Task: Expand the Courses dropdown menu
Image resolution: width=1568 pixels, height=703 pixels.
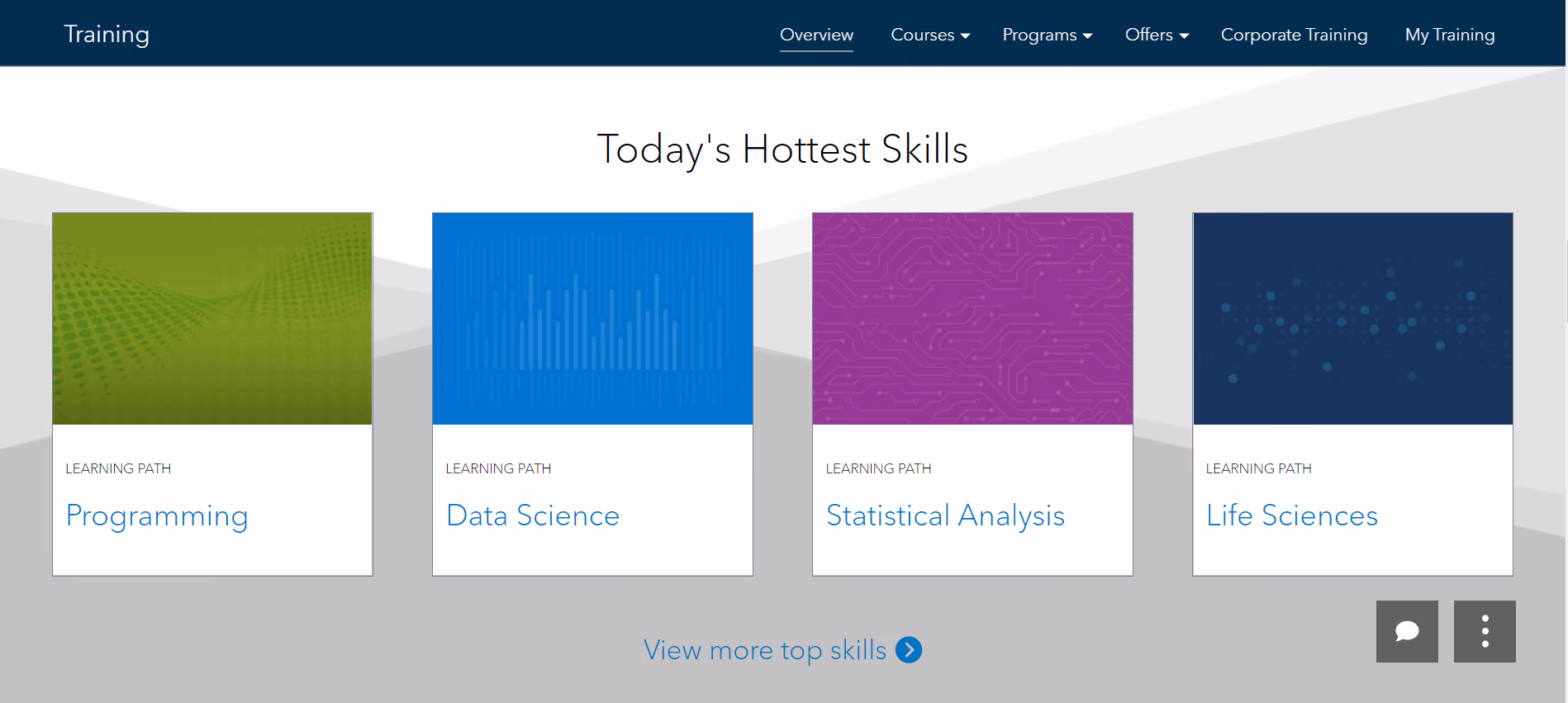Action: (930, 35)
